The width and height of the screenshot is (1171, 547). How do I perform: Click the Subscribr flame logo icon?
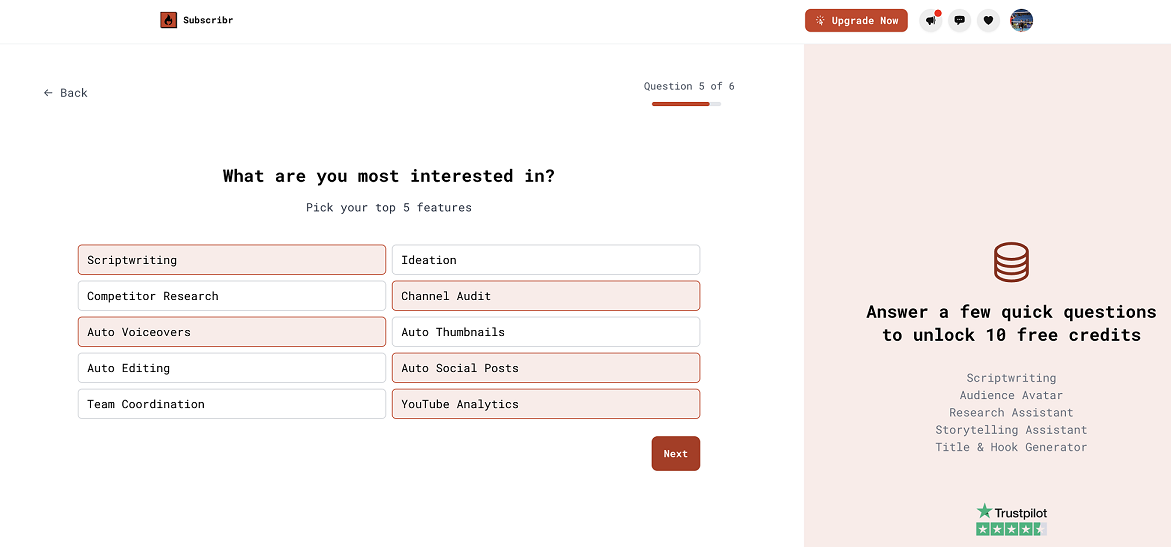point(168,20)
